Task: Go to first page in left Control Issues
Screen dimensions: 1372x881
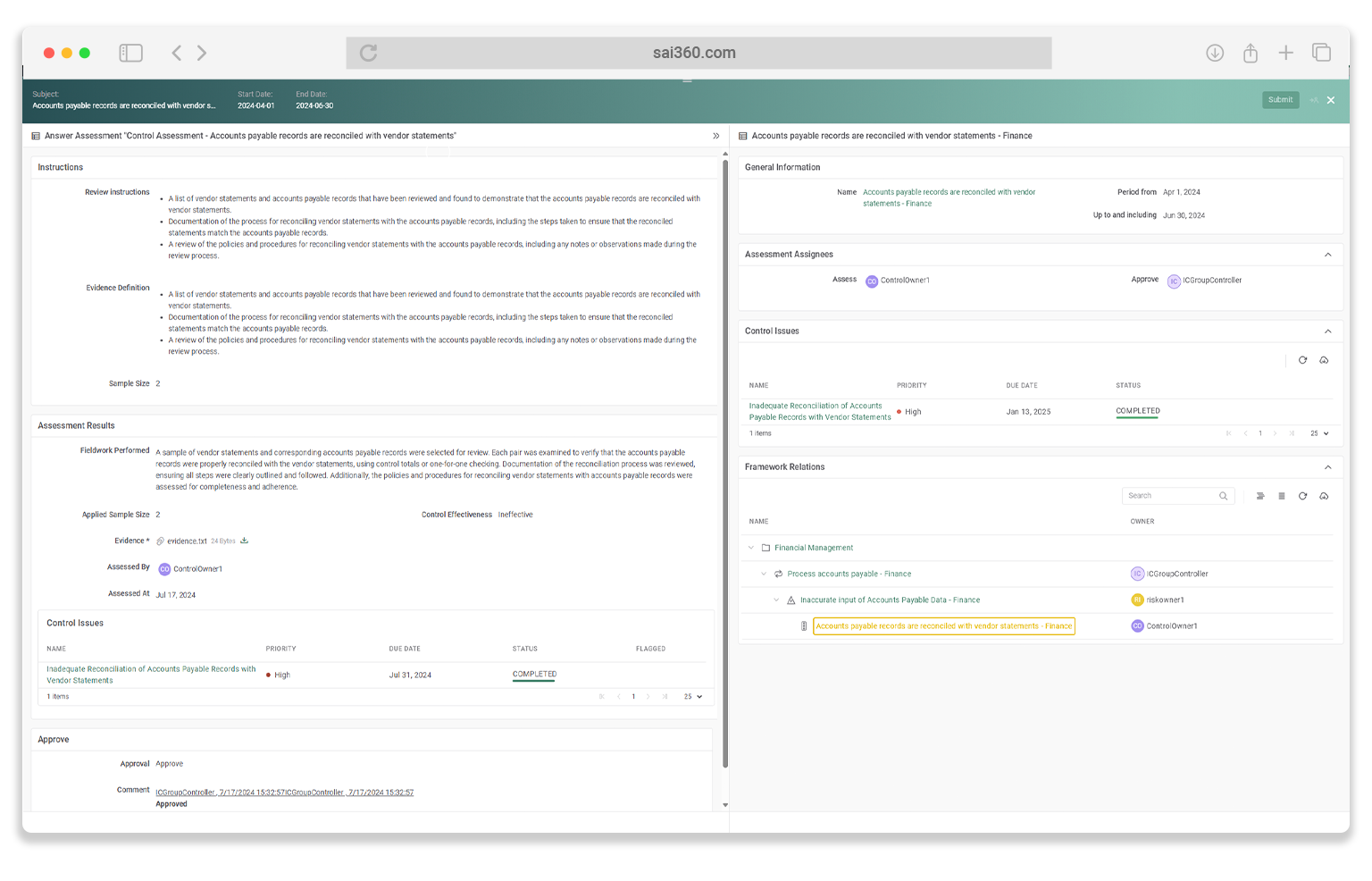Action: [602, 697]
